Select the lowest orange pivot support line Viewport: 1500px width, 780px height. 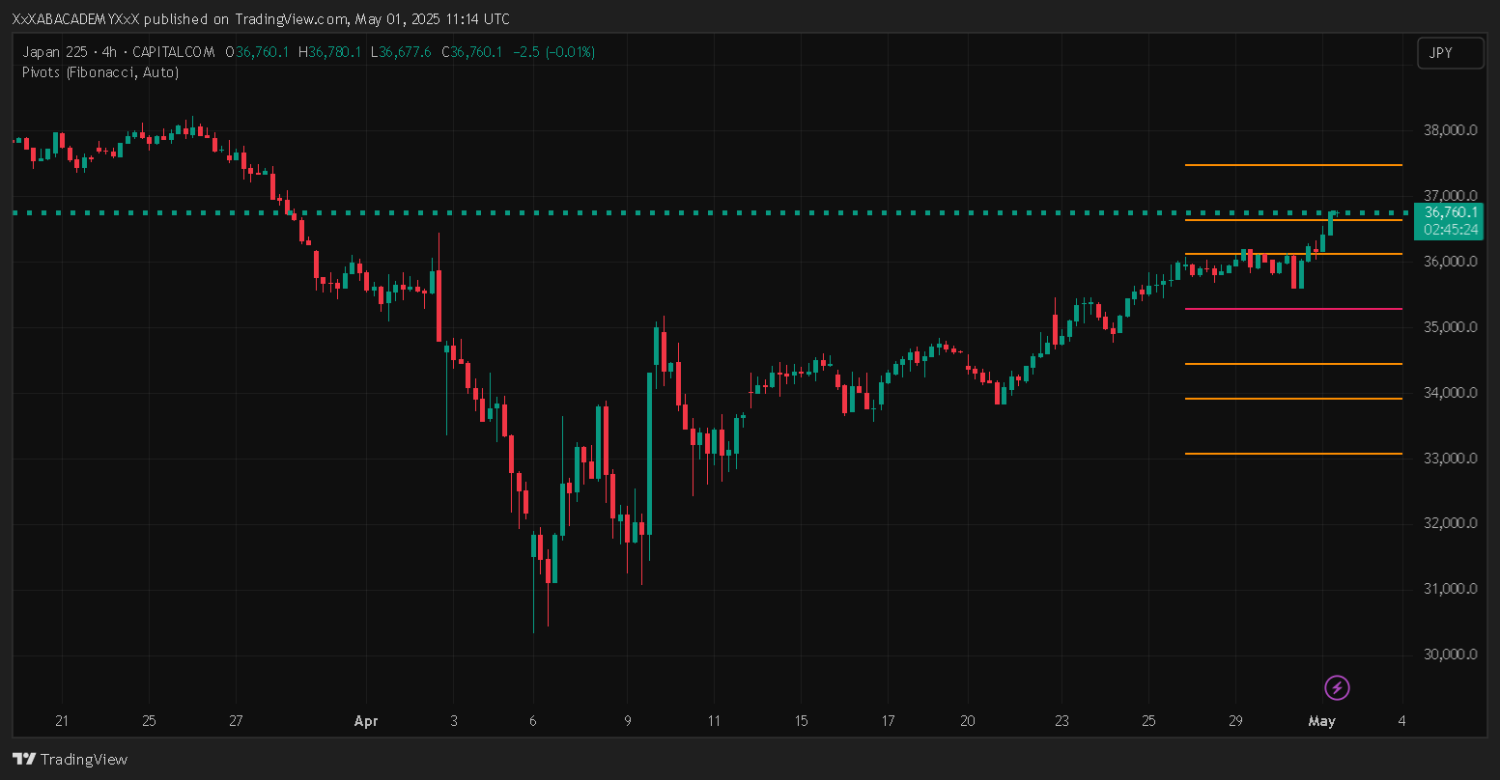pyautogui.click(x=1292, y=454)
